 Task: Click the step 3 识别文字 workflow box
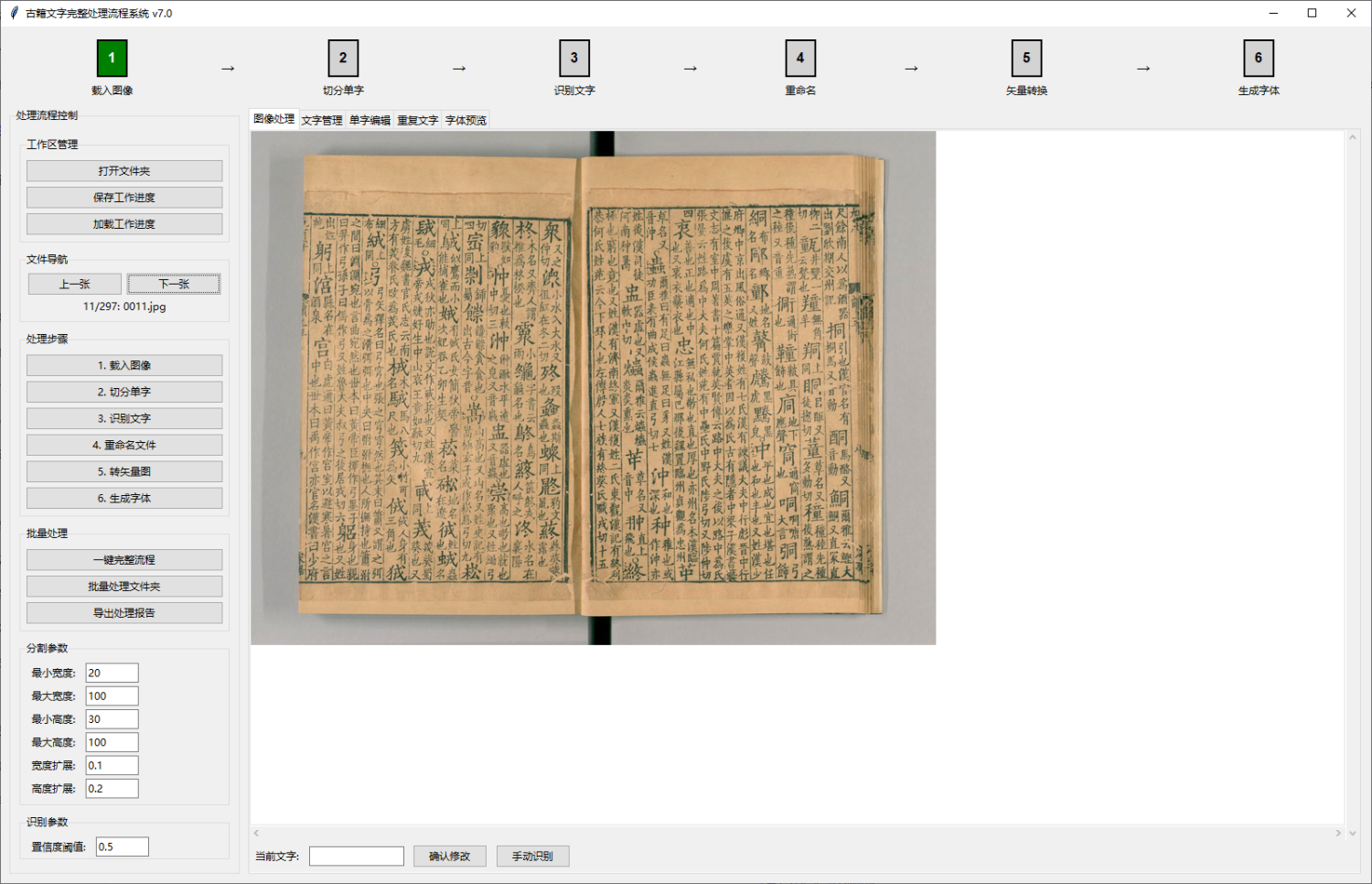click(x=574, y=57)
